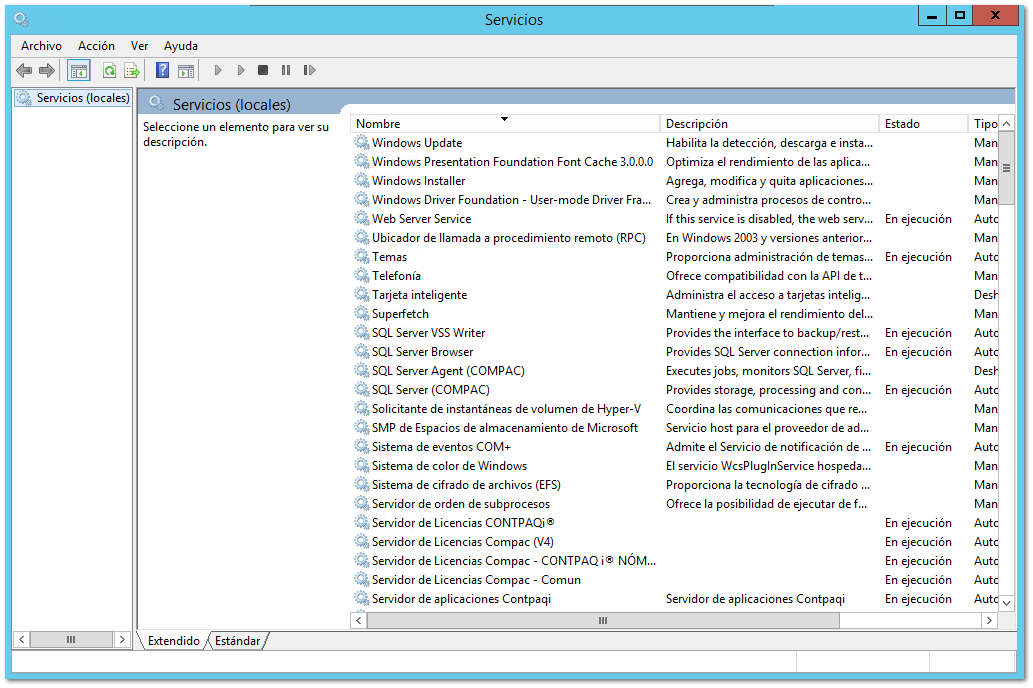Viewport: 1033px width, 688px height.
Task: Click the Pause service toolbar icon
Action: pyautogui.click(x=285, y=70)
